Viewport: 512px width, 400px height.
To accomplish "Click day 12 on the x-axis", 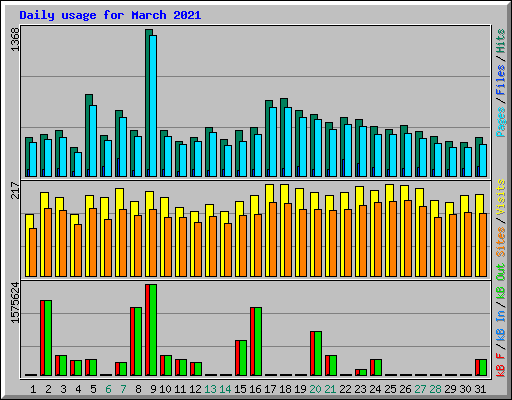I will coord(195,389).
